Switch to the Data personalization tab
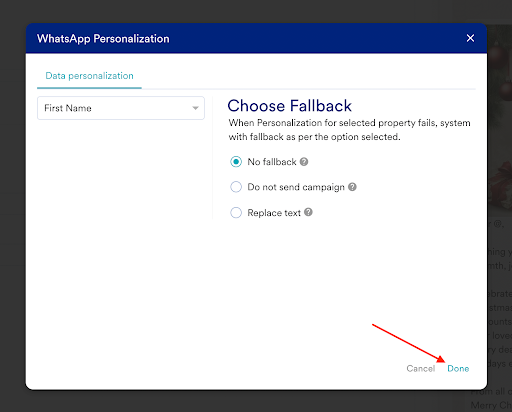This screenshot has width=512, height=412. tap(89, 76)
